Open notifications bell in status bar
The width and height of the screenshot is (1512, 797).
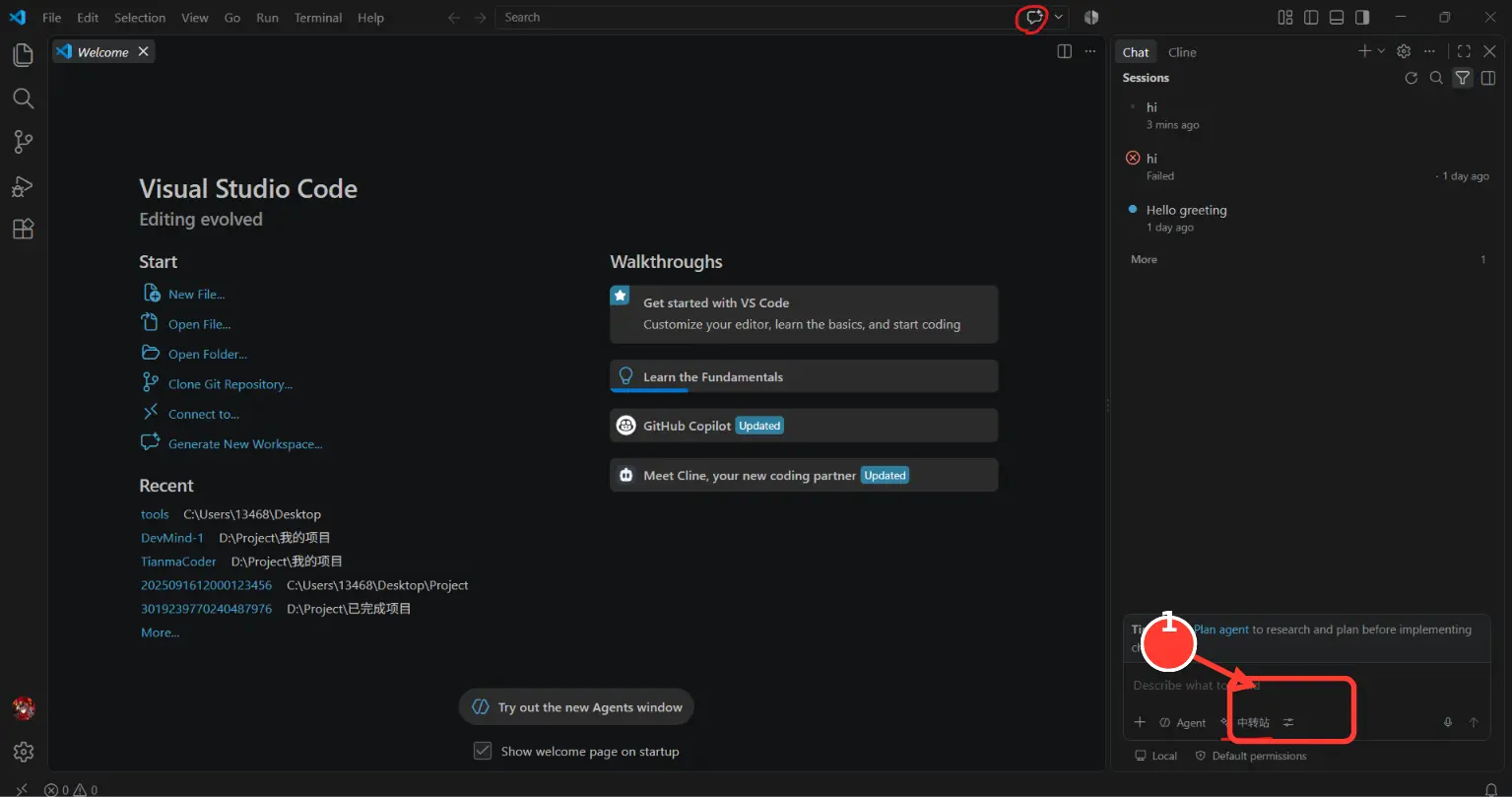tap(1491, 789)
